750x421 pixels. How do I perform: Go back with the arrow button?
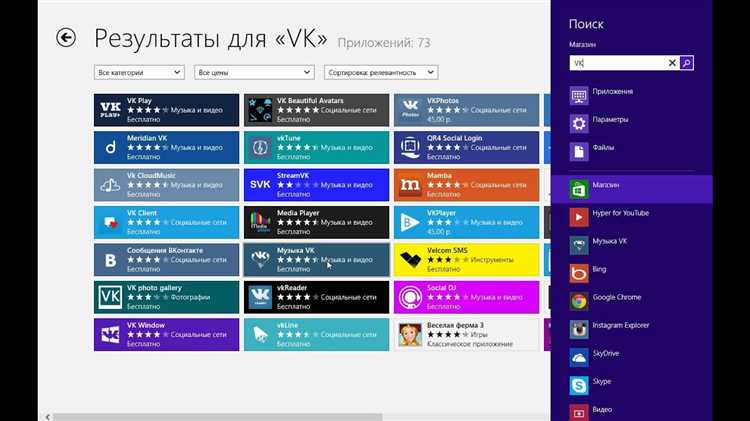click(x=66, y=37)
